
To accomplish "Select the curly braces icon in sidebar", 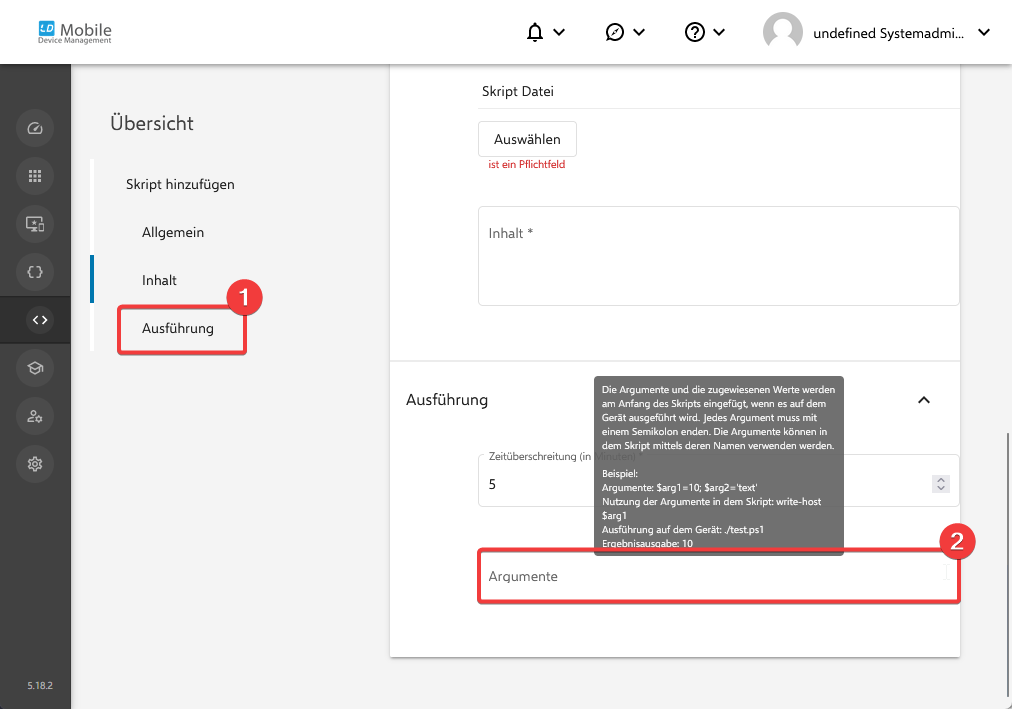I will pyautogui.click(x=35, y=272).
